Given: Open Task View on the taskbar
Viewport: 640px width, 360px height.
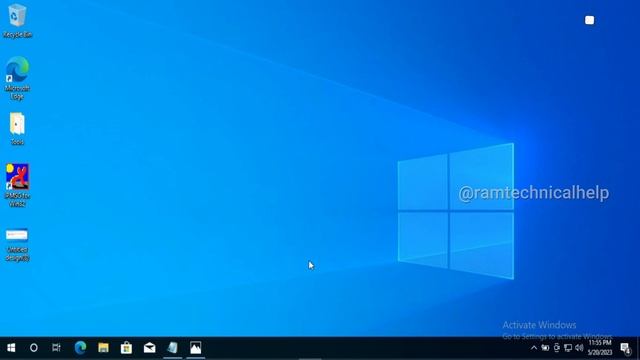Looking at the screenshot, I should pos(56,348).
